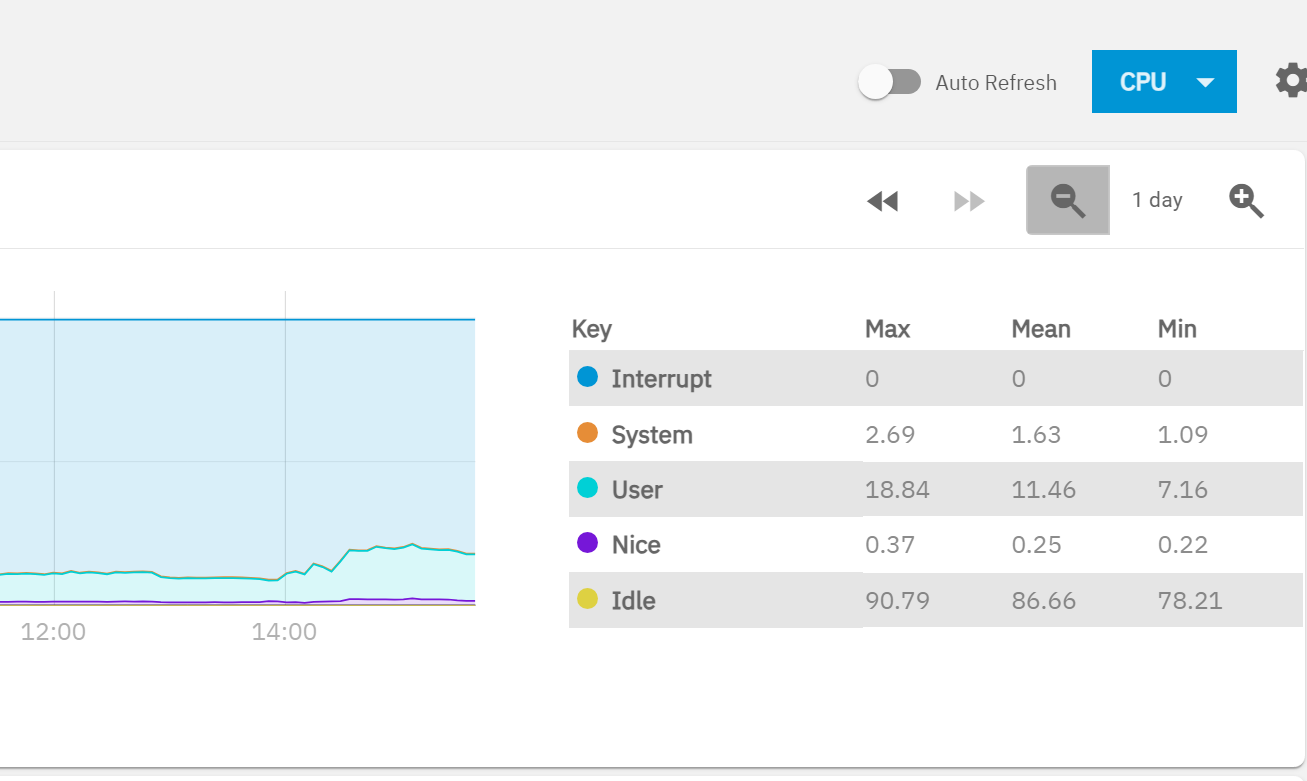Click the orange System legend dot
Viewport: 1307px width, 781px height.
(588, 433)
